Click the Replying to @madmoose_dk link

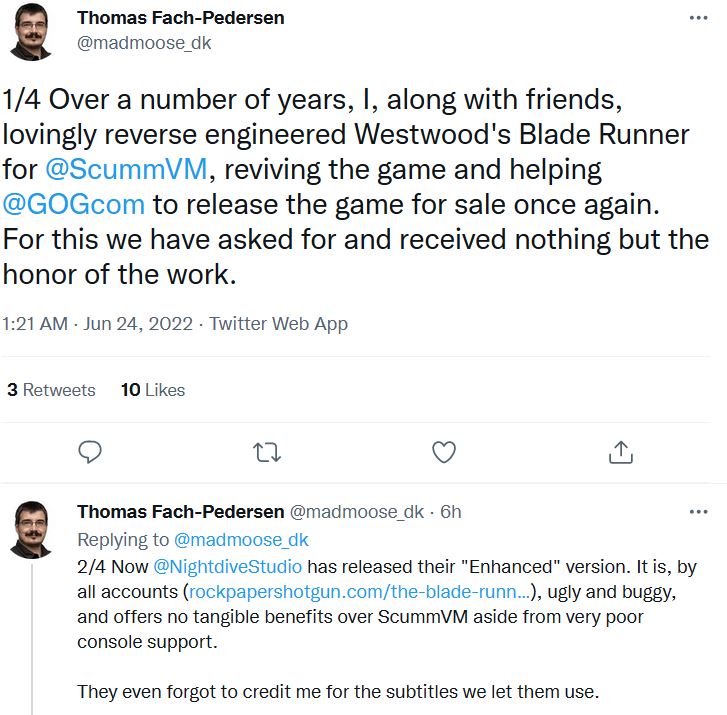click(x=241, y=540)
